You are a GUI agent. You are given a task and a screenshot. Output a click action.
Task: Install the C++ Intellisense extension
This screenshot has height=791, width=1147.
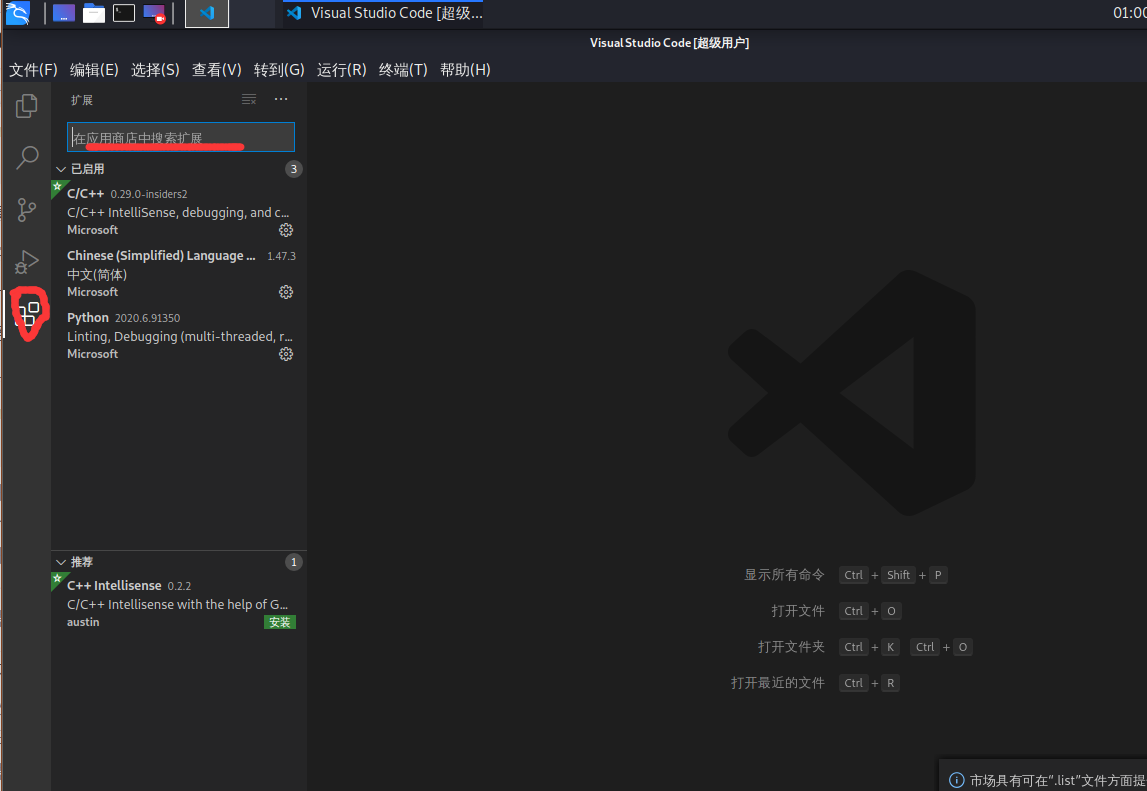click(279, 623)
